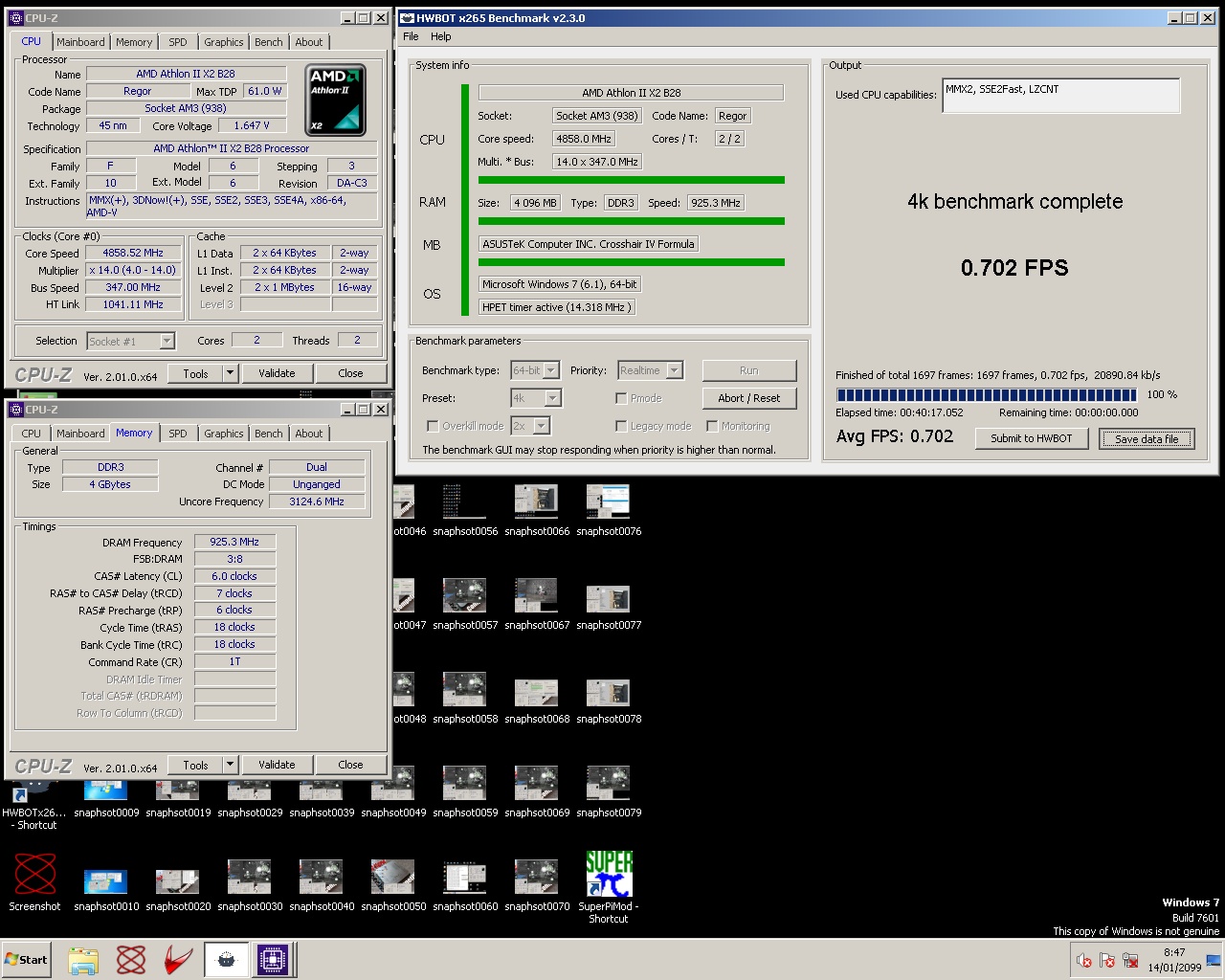Open About tab in Memory CPU-Z window

coord(309,434)
